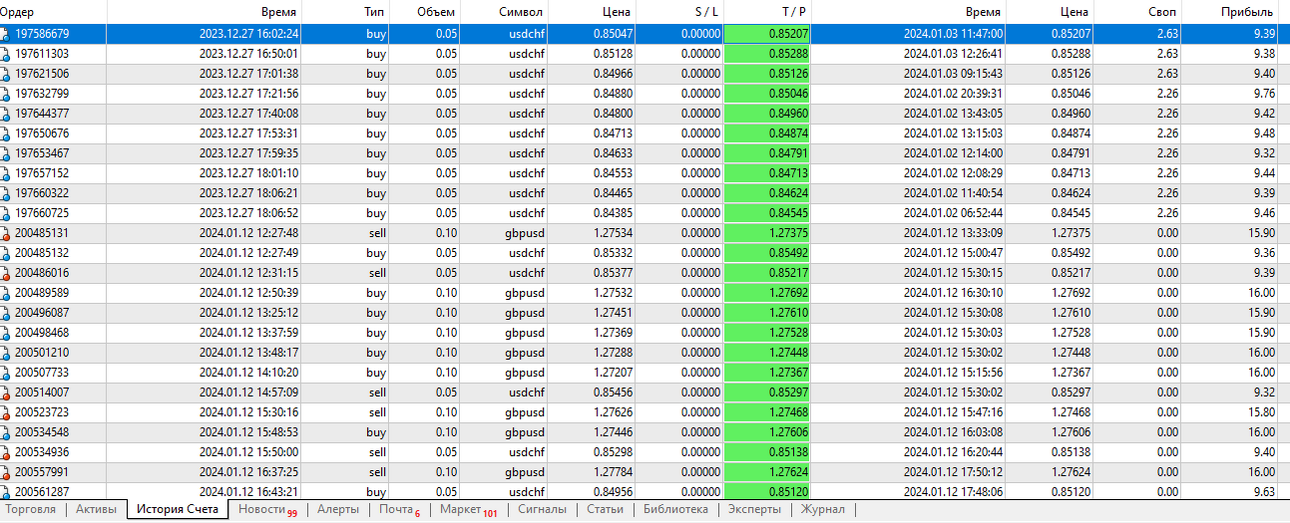
Task: Sort by the Прибыль column header
Action: pyautogui.click(x=1247, y=12)
